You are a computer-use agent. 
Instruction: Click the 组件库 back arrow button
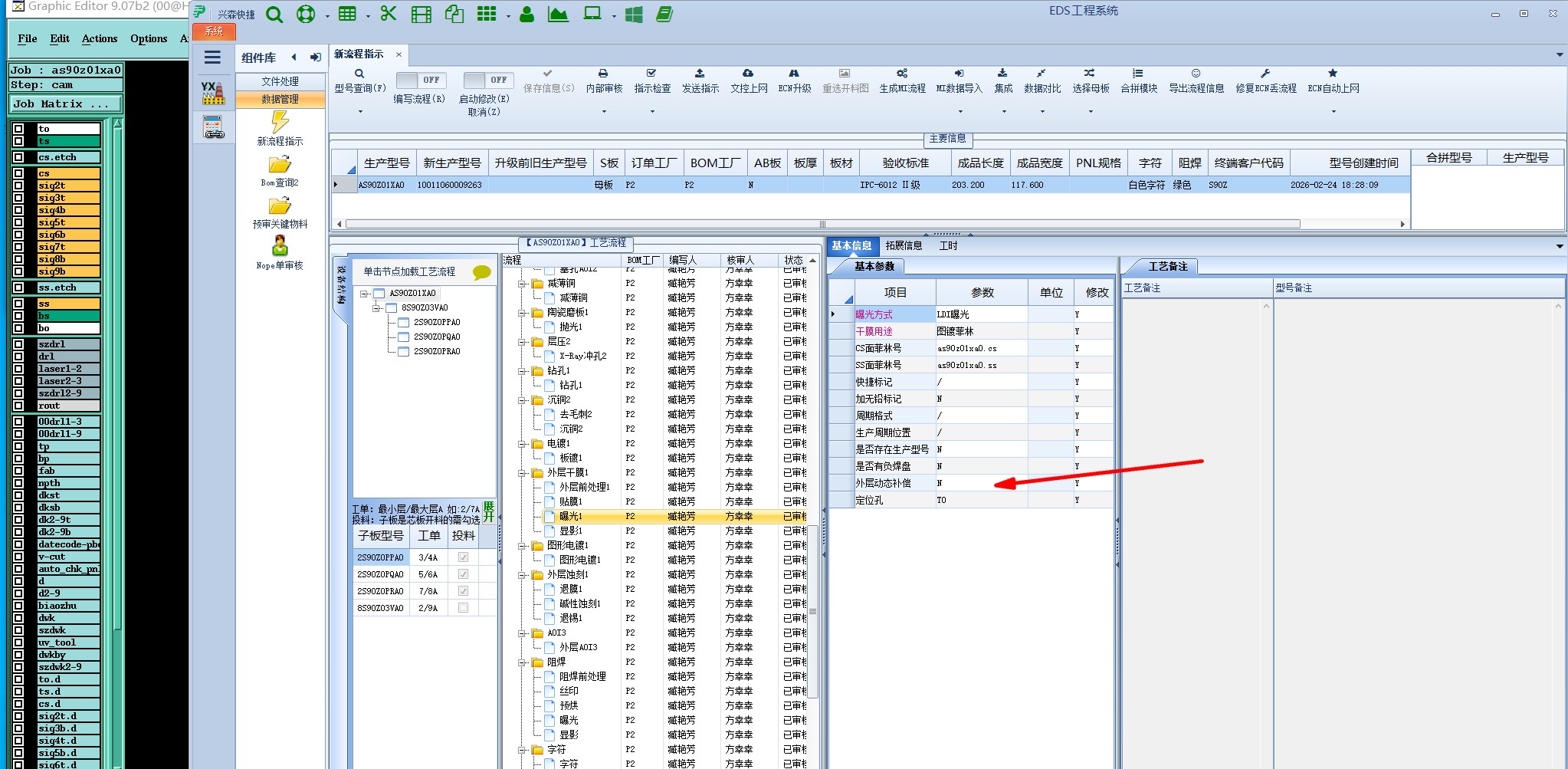[294, 57]
